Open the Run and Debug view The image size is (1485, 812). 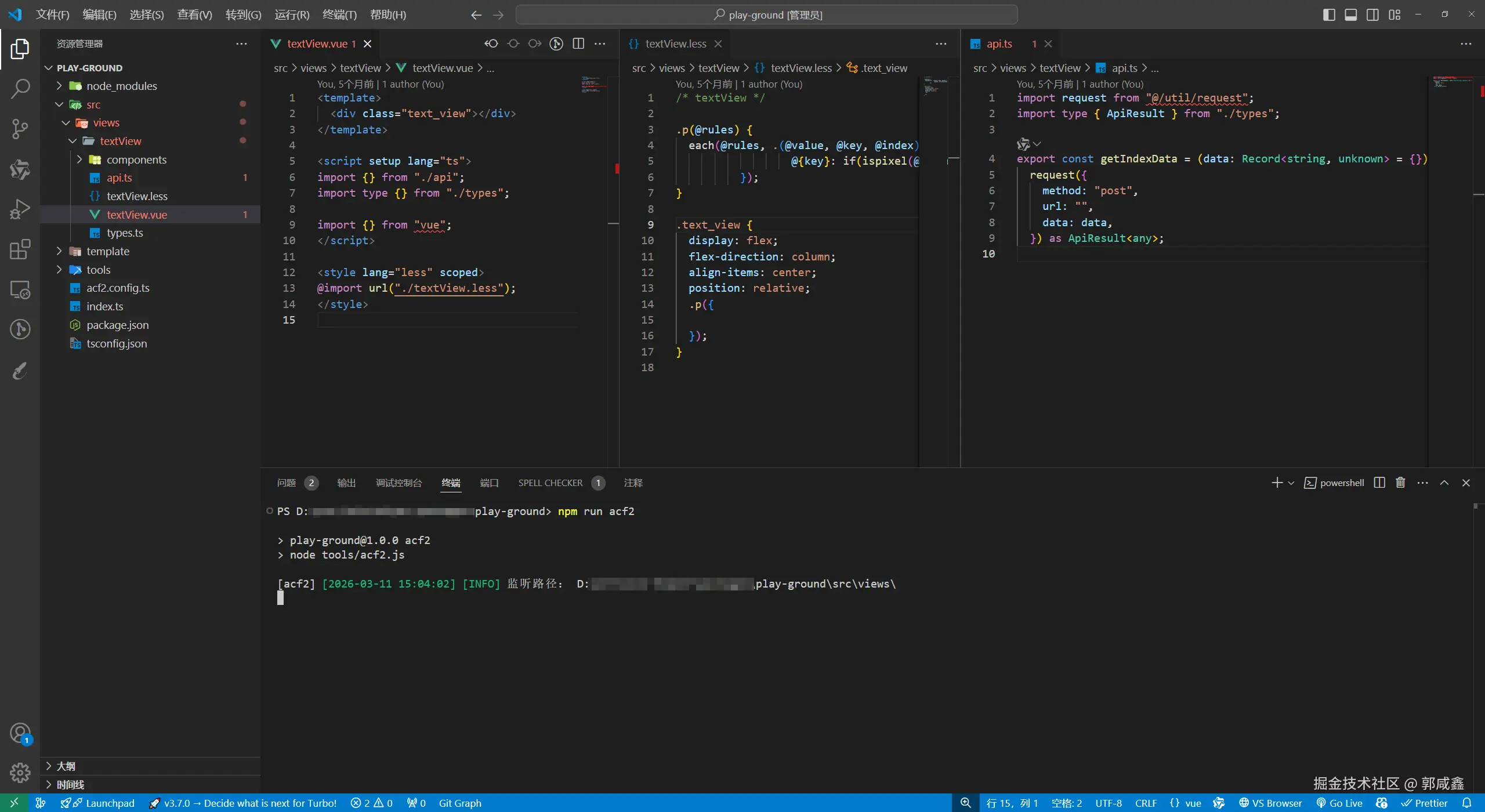[20, 209]
